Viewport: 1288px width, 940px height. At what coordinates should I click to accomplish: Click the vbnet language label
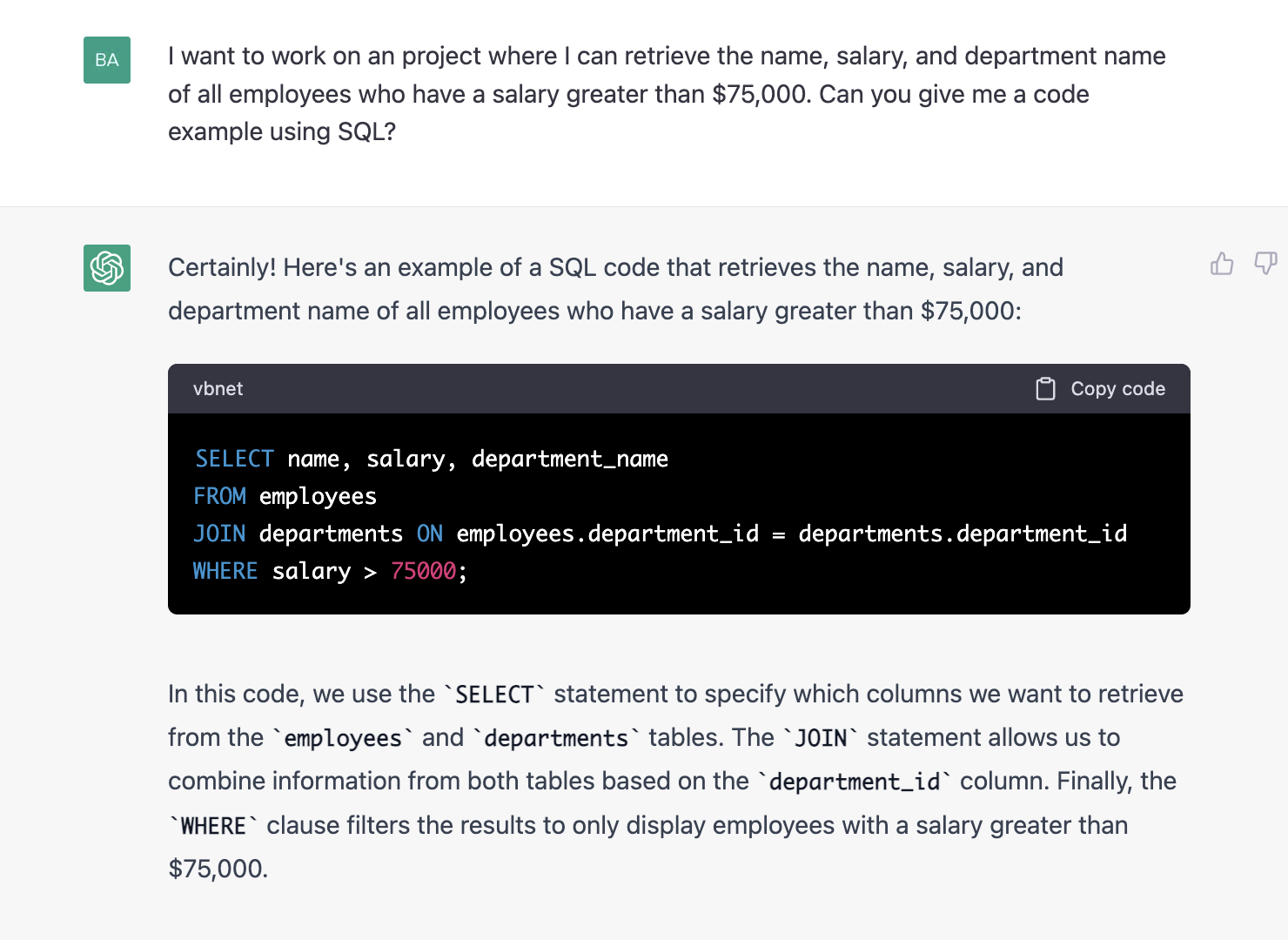click(x=218, y=389)
